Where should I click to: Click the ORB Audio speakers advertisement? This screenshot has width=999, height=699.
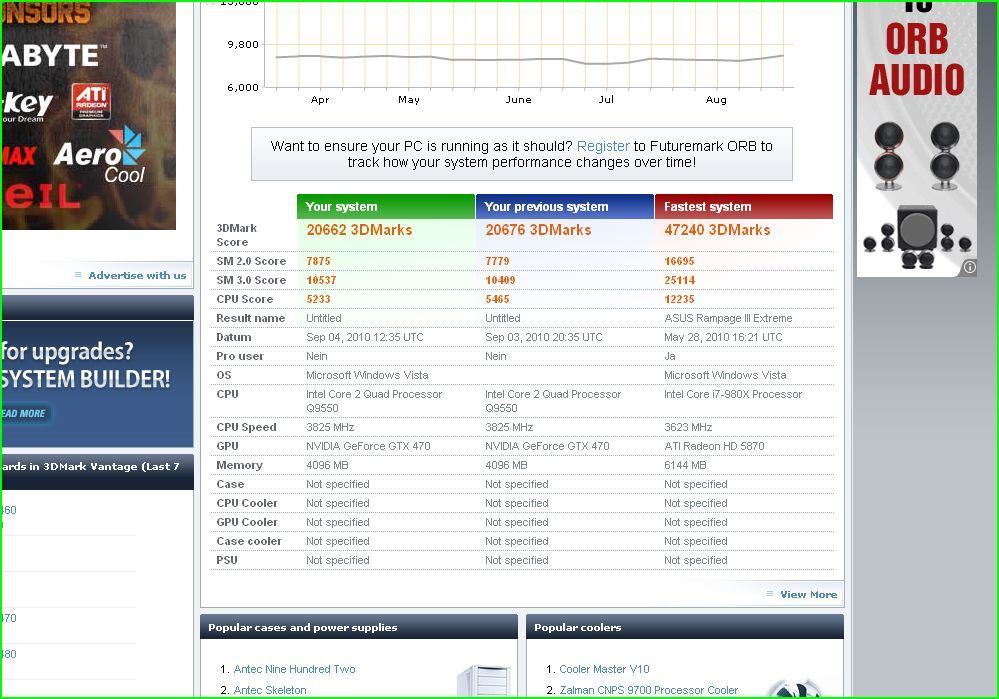[916, 139]
